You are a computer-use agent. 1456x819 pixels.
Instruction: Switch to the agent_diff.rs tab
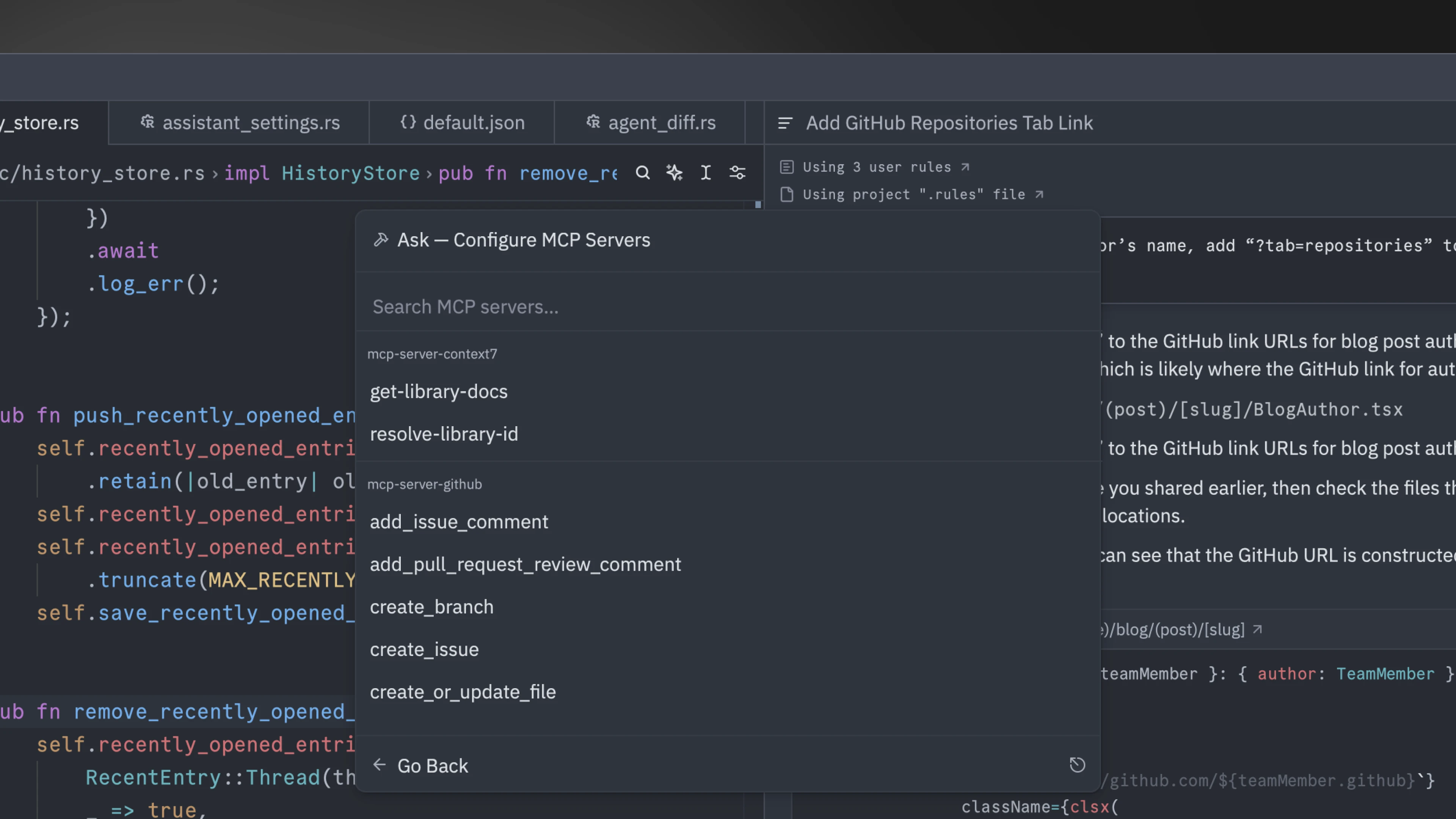661,122
